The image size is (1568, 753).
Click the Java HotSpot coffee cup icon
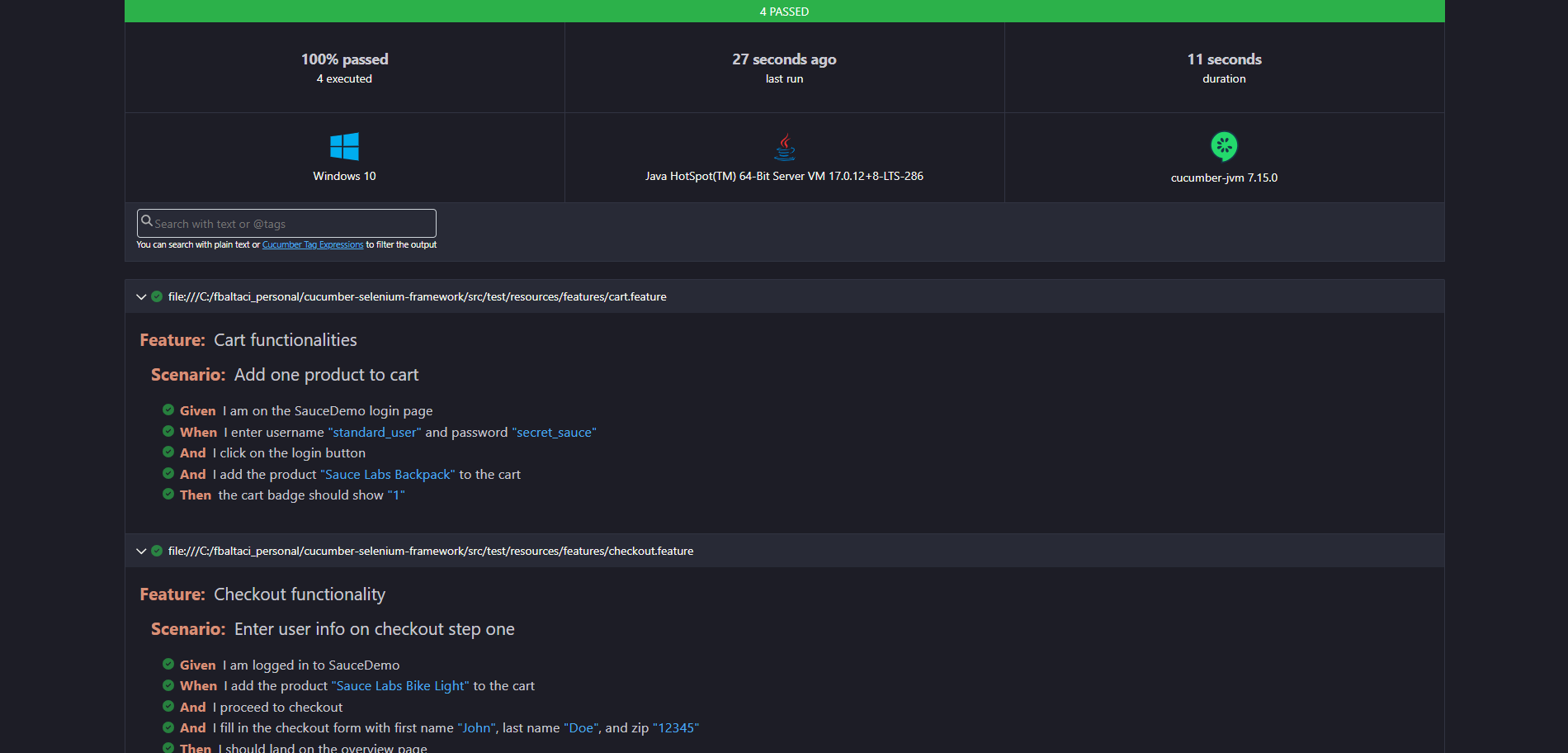[x=785, y=147]
